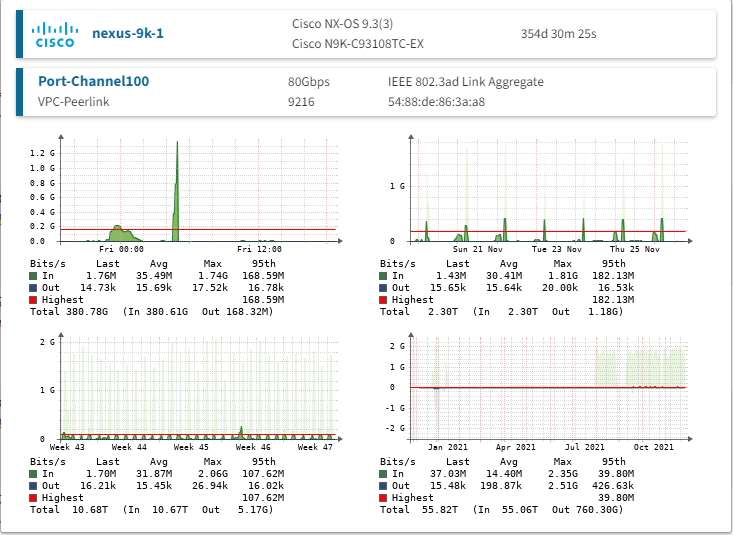The width and height of the screenshot is (733, 535).
Task: Click the 1.74G max In value
Action: click(213, 276)
